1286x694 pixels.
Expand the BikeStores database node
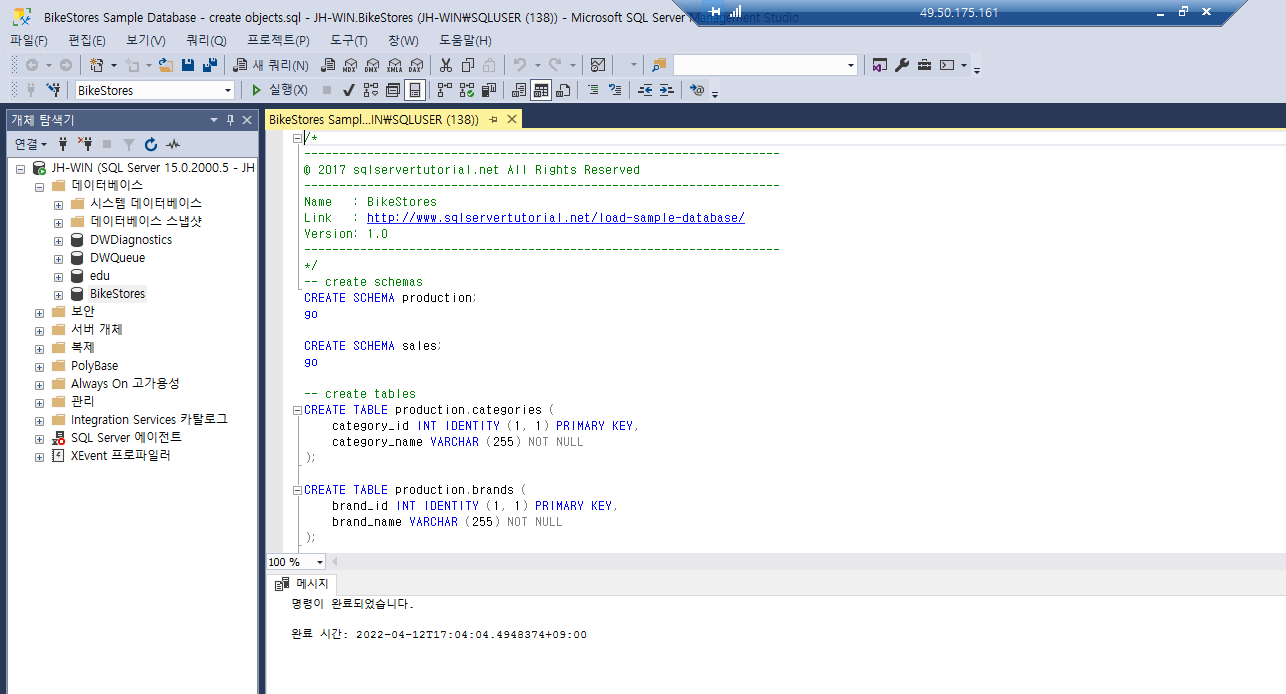point(59,295)
